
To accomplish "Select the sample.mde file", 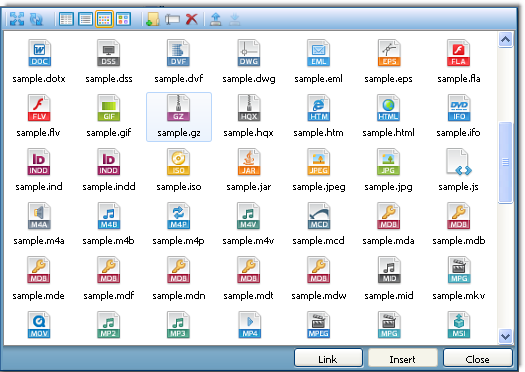I will [x=39, y=279].
